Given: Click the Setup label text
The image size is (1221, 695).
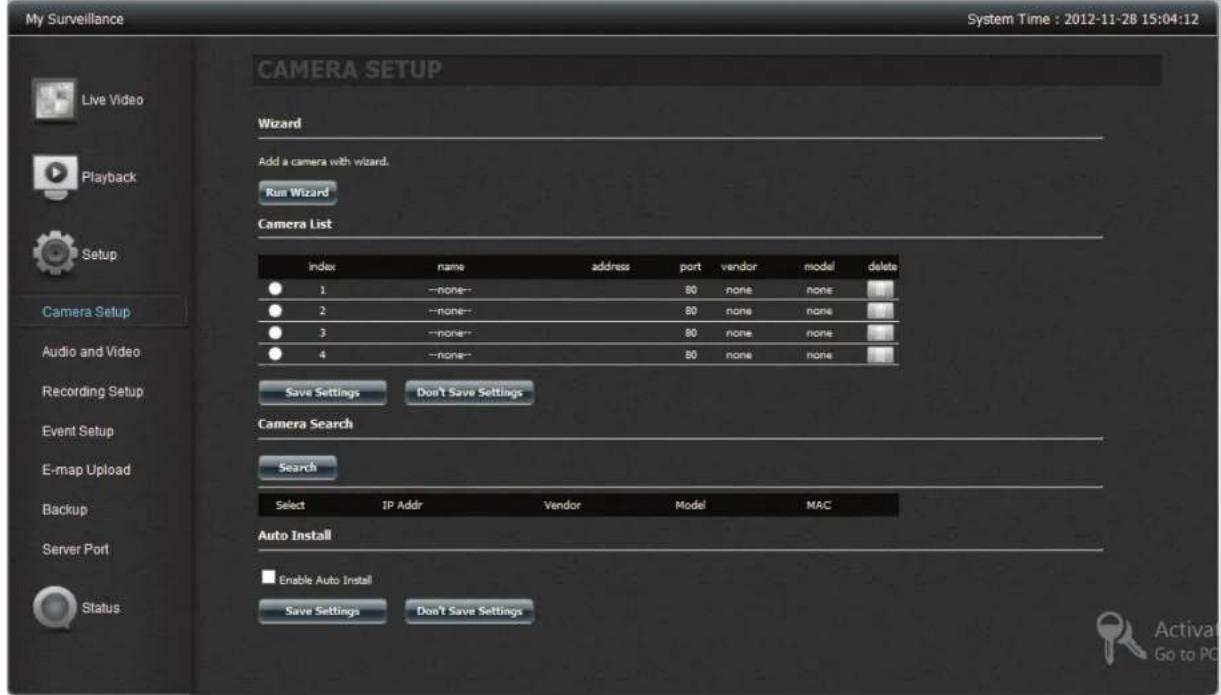Looking at the screenshot, I should click(x=100, y=255).
